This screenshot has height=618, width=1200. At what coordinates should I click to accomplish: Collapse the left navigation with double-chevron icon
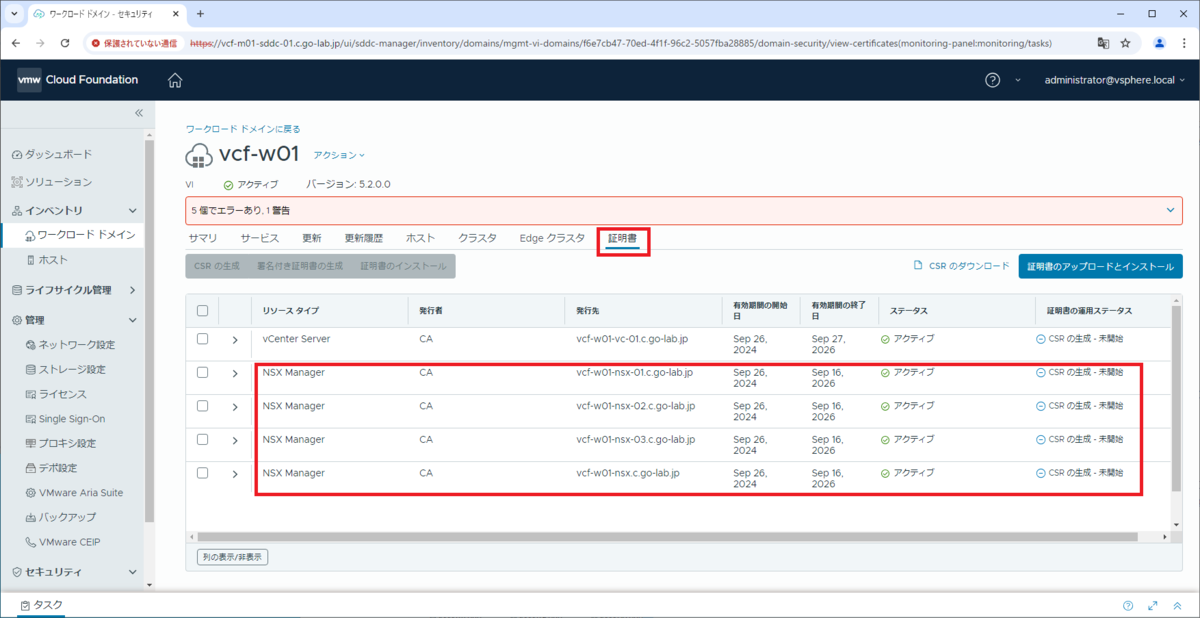(139, 113)
